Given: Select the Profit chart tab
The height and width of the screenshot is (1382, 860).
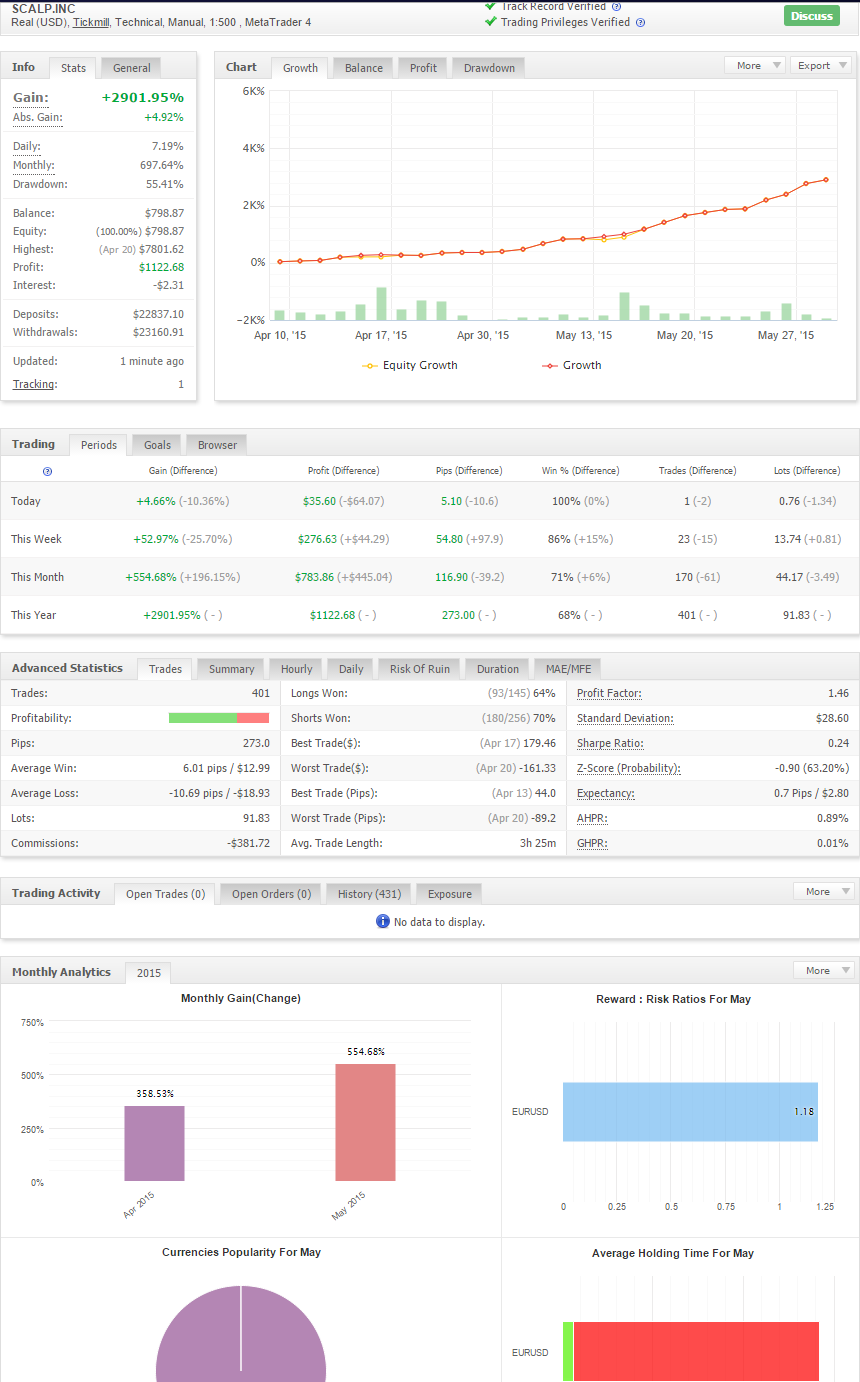Looking at the screenshot, I should click(423, 68).
